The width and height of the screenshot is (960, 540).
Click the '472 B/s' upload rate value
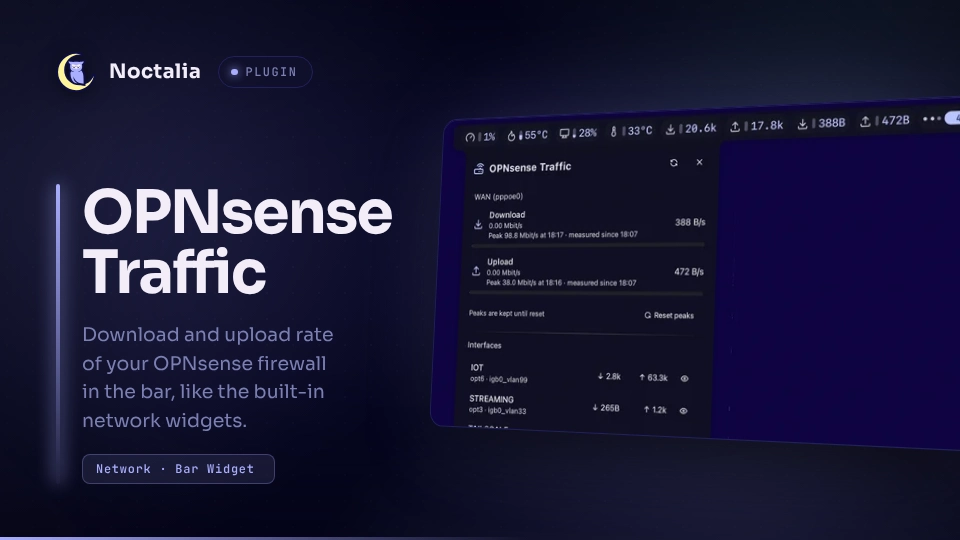pyautogui.click(x=689, y=271)
